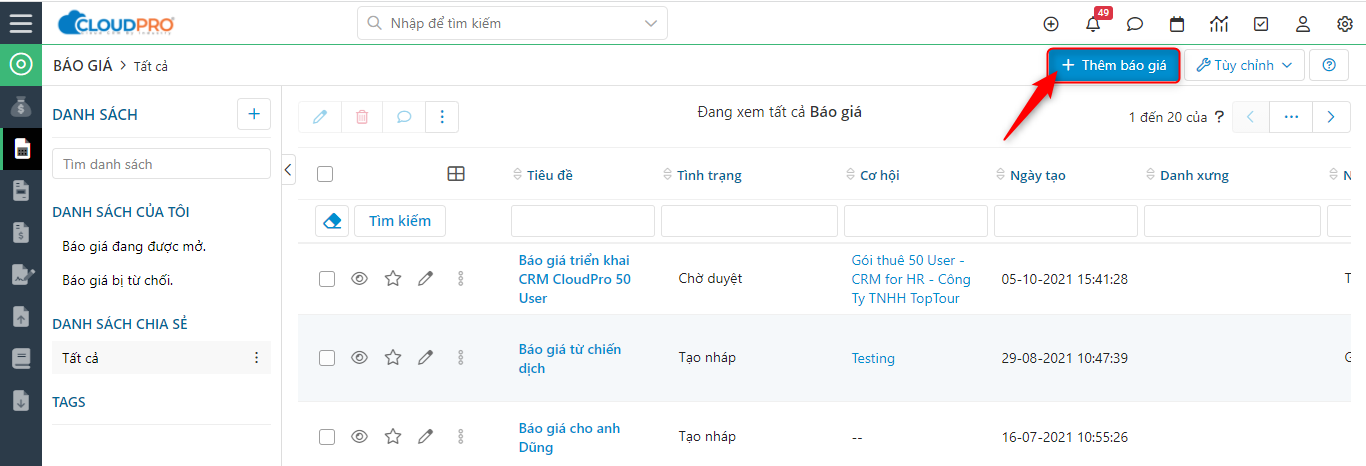Open the hamburger main menu

pyautogui.click(x=21, y=22)
